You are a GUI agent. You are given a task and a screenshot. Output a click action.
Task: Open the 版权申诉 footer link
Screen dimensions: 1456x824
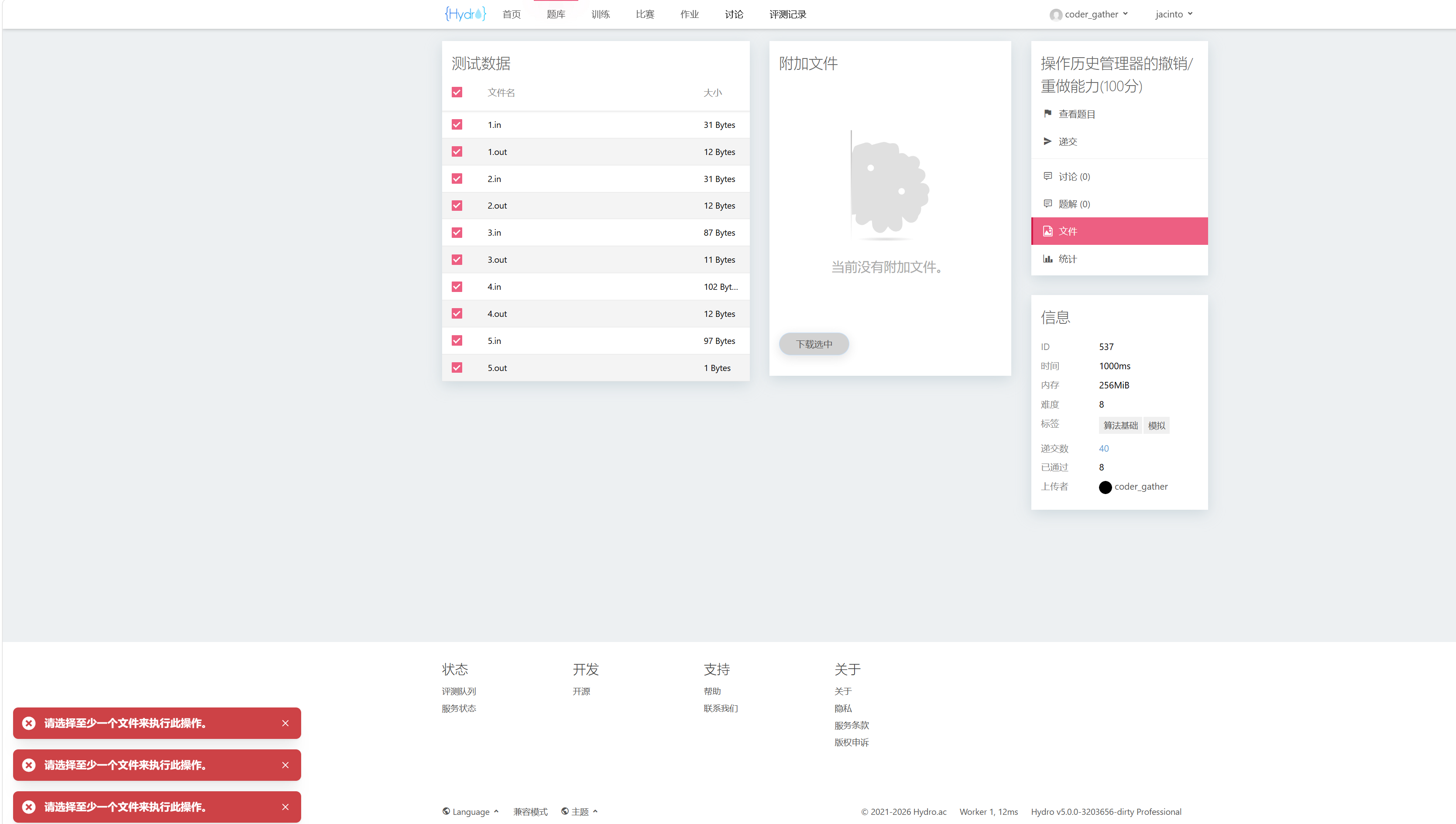click(x=851, y=742)
